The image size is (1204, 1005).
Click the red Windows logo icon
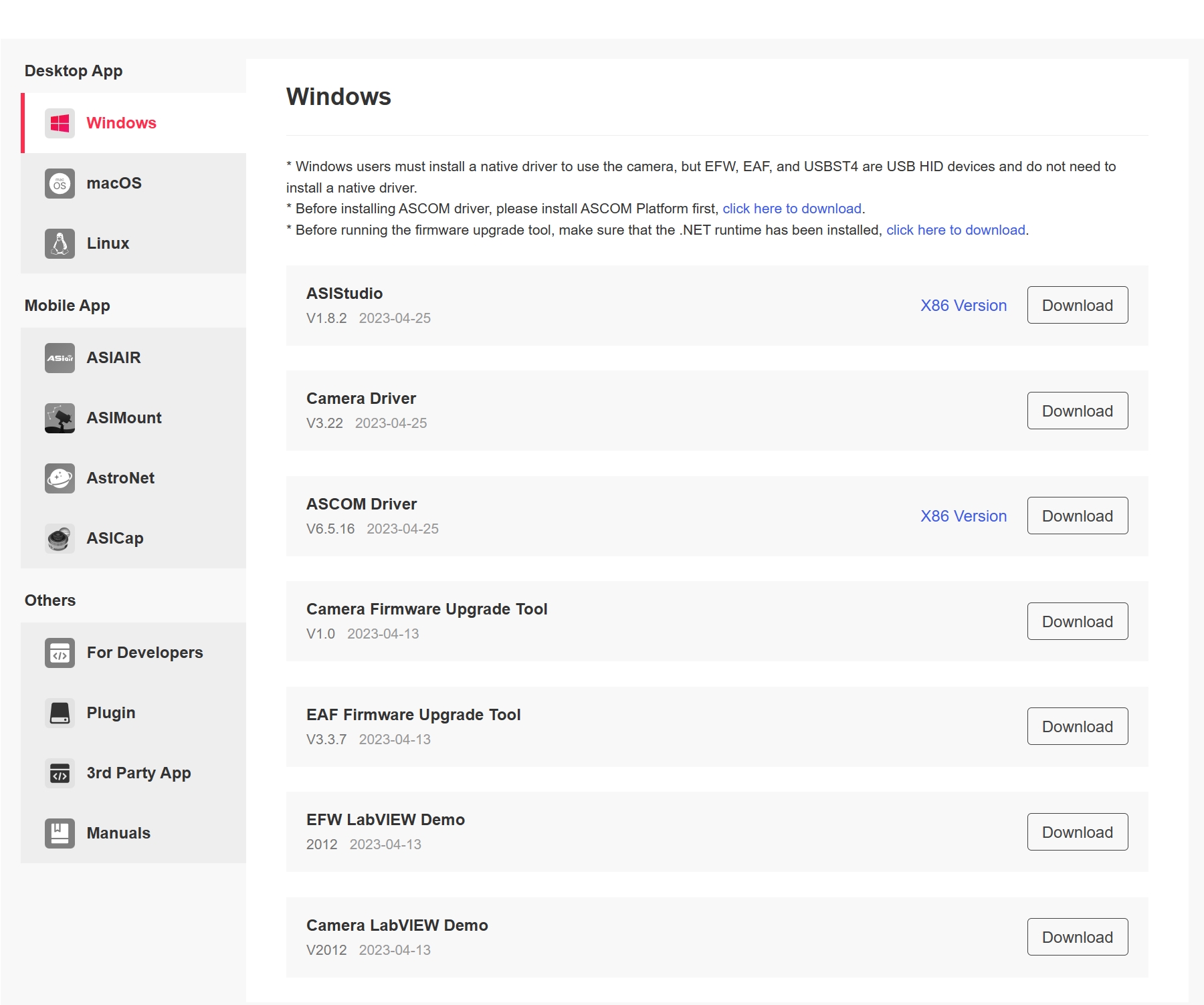tap(60, 123)
